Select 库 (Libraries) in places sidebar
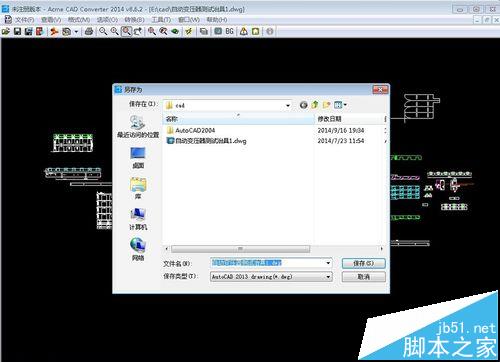The width and height of the screenshot is (500, 362). coord(138,188)
